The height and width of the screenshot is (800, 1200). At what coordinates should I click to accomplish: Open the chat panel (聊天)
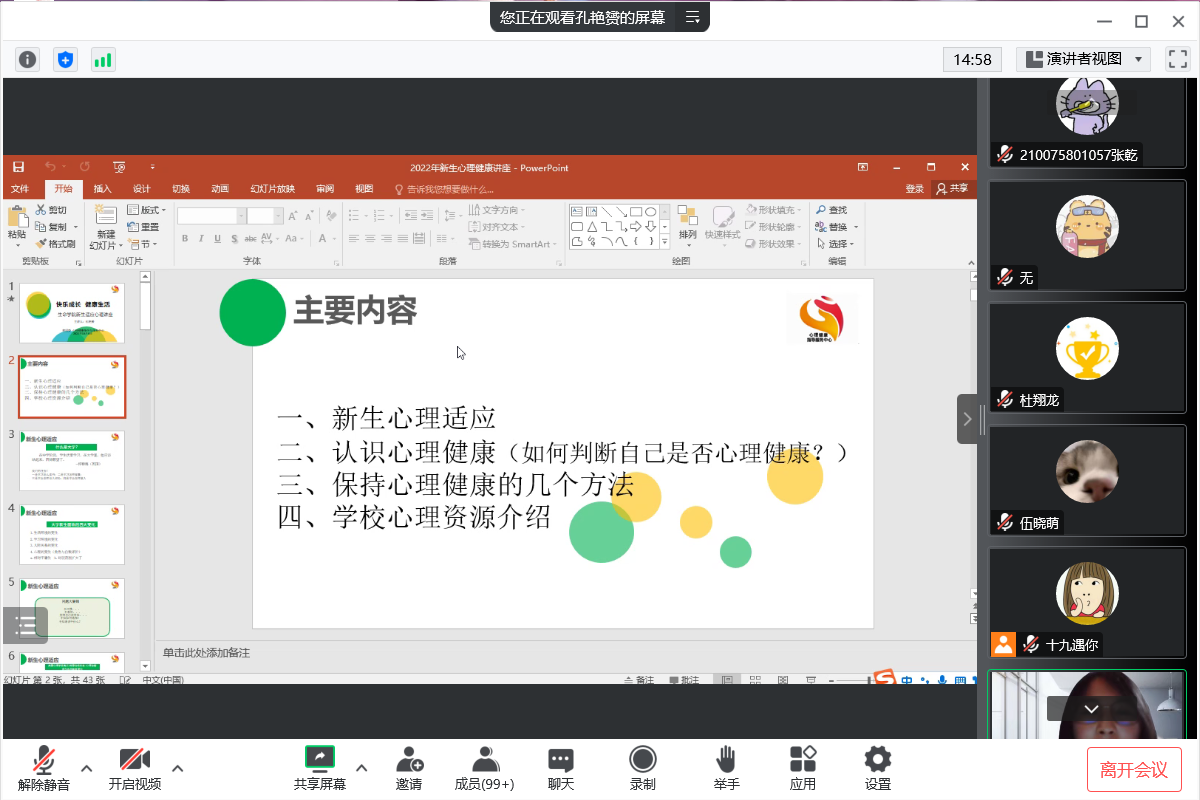561,768
